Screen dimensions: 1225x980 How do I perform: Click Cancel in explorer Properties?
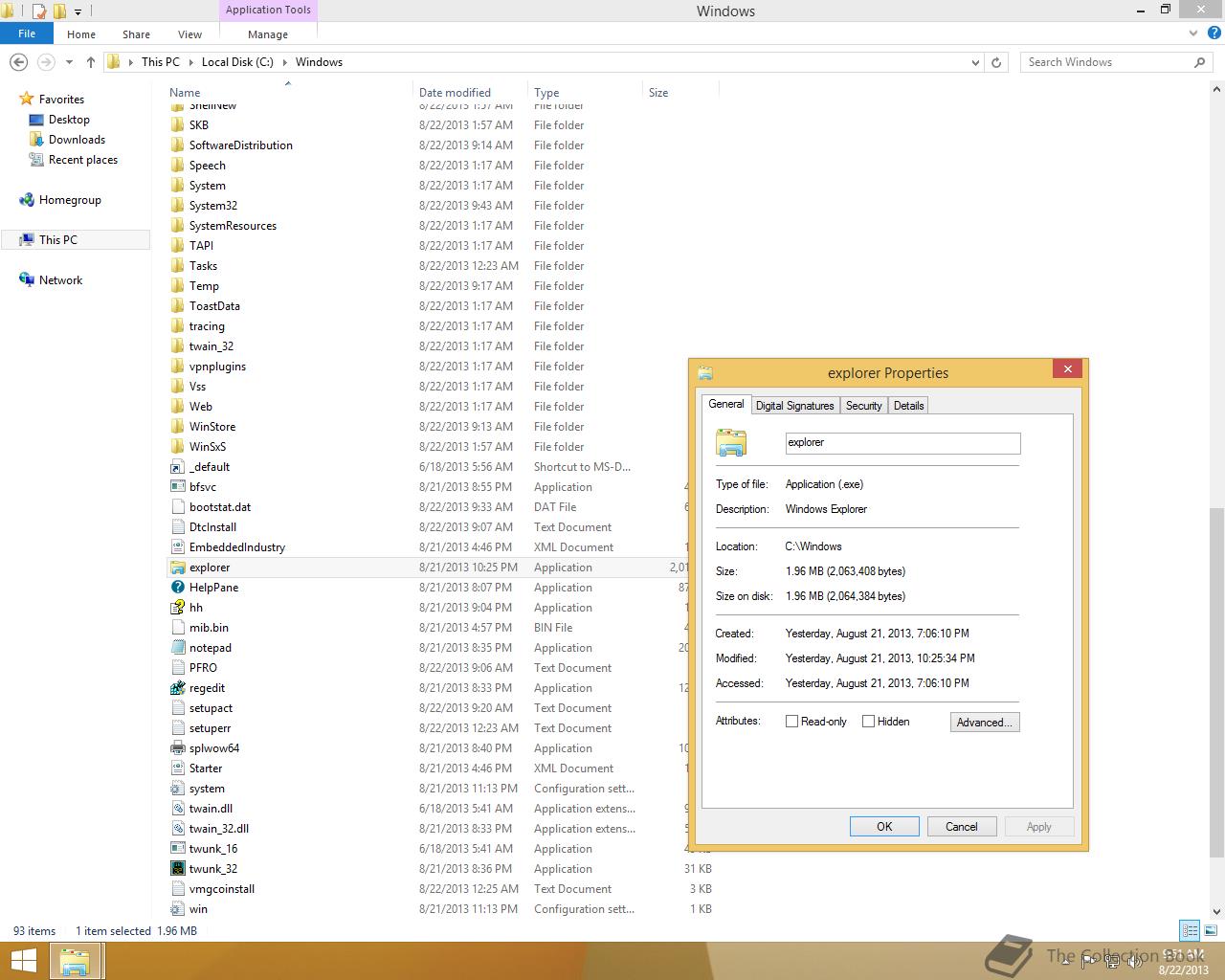[962, 827]
